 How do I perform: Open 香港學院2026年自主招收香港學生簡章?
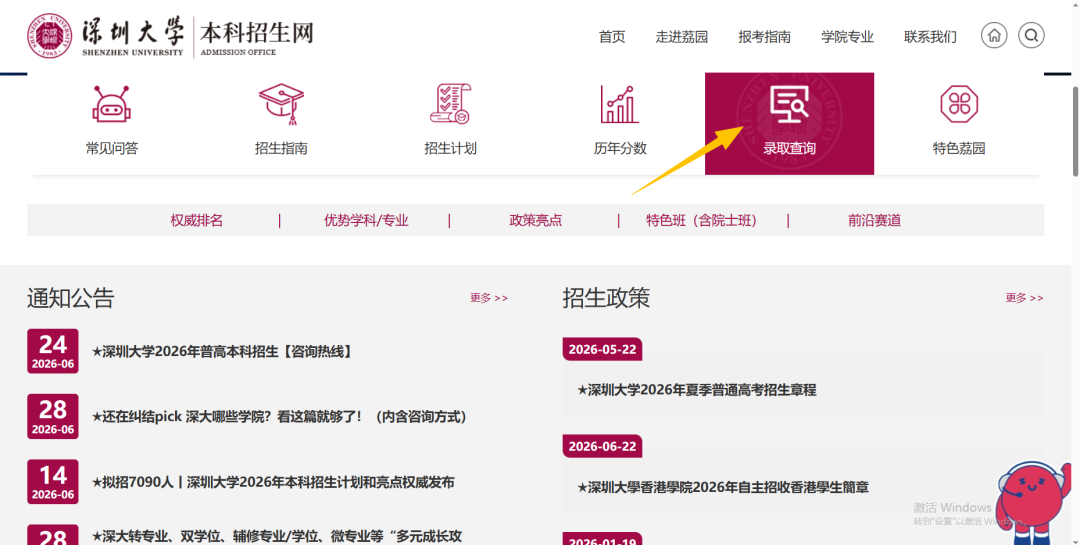coord(723,487)
